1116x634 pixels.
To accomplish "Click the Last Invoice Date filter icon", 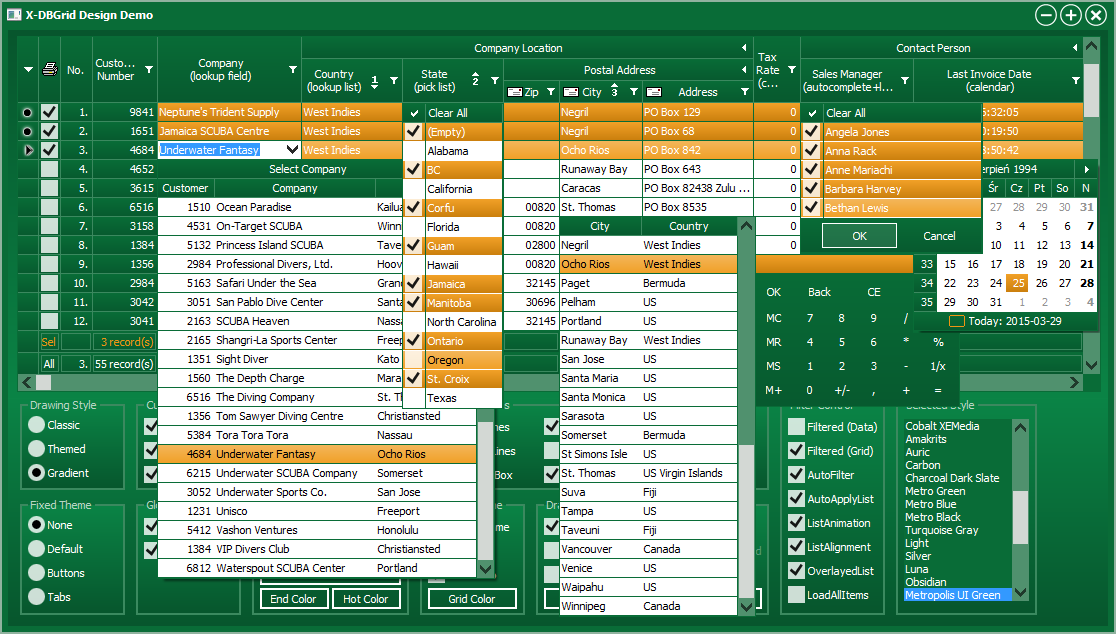I will click(x=1076, y=80).
